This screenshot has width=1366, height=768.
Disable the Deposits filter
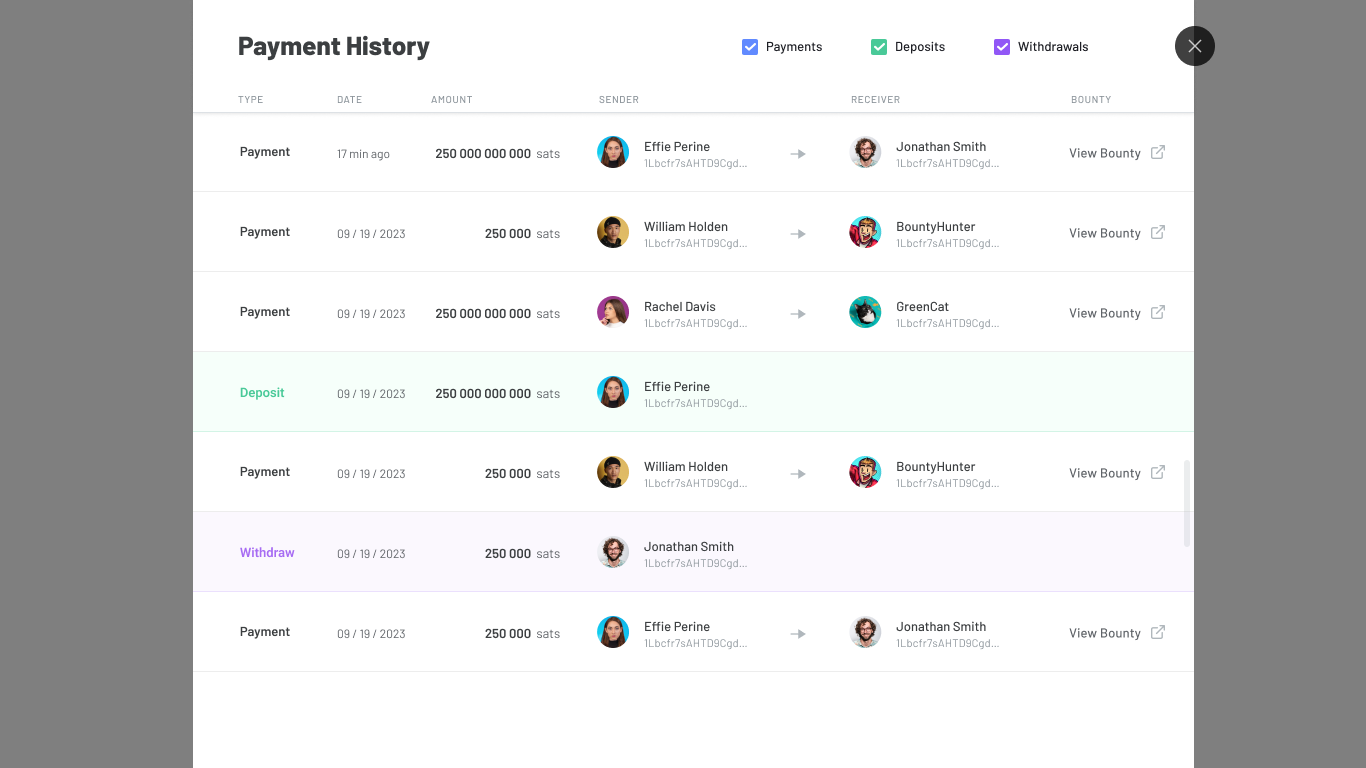point(879,46)
